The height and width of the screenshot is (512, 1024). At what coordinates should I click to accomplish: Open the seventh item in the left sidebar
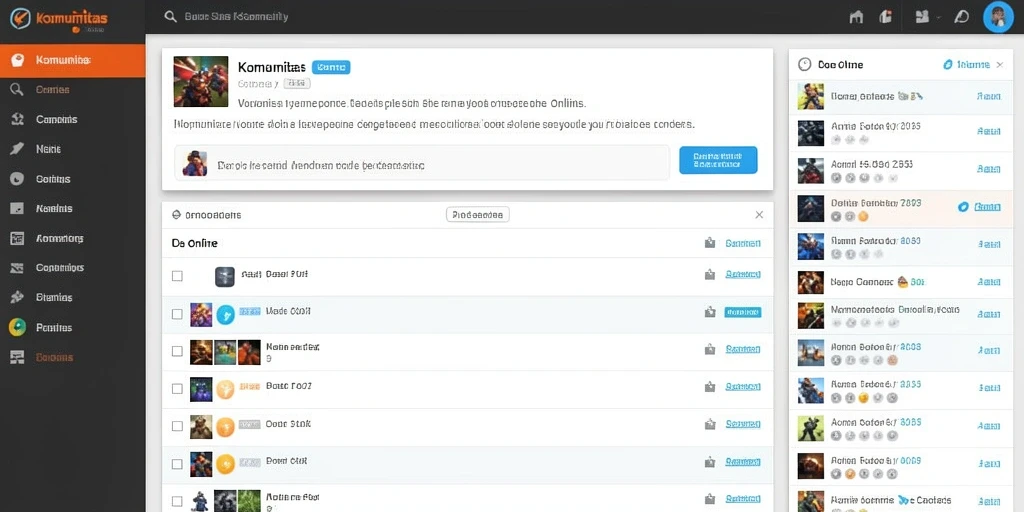click(72, 238)
